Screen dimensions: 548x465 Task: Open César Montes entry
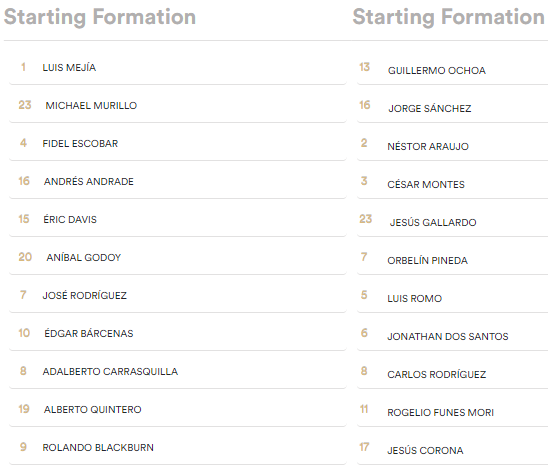click(453, 181)
